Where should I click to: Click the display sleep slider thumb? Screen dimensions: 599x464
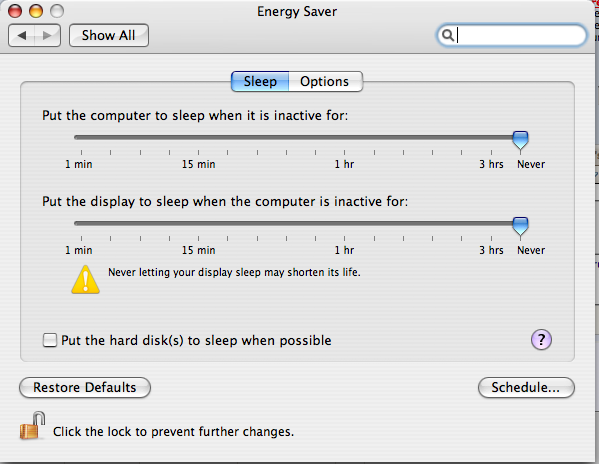(x=520, y=226)
